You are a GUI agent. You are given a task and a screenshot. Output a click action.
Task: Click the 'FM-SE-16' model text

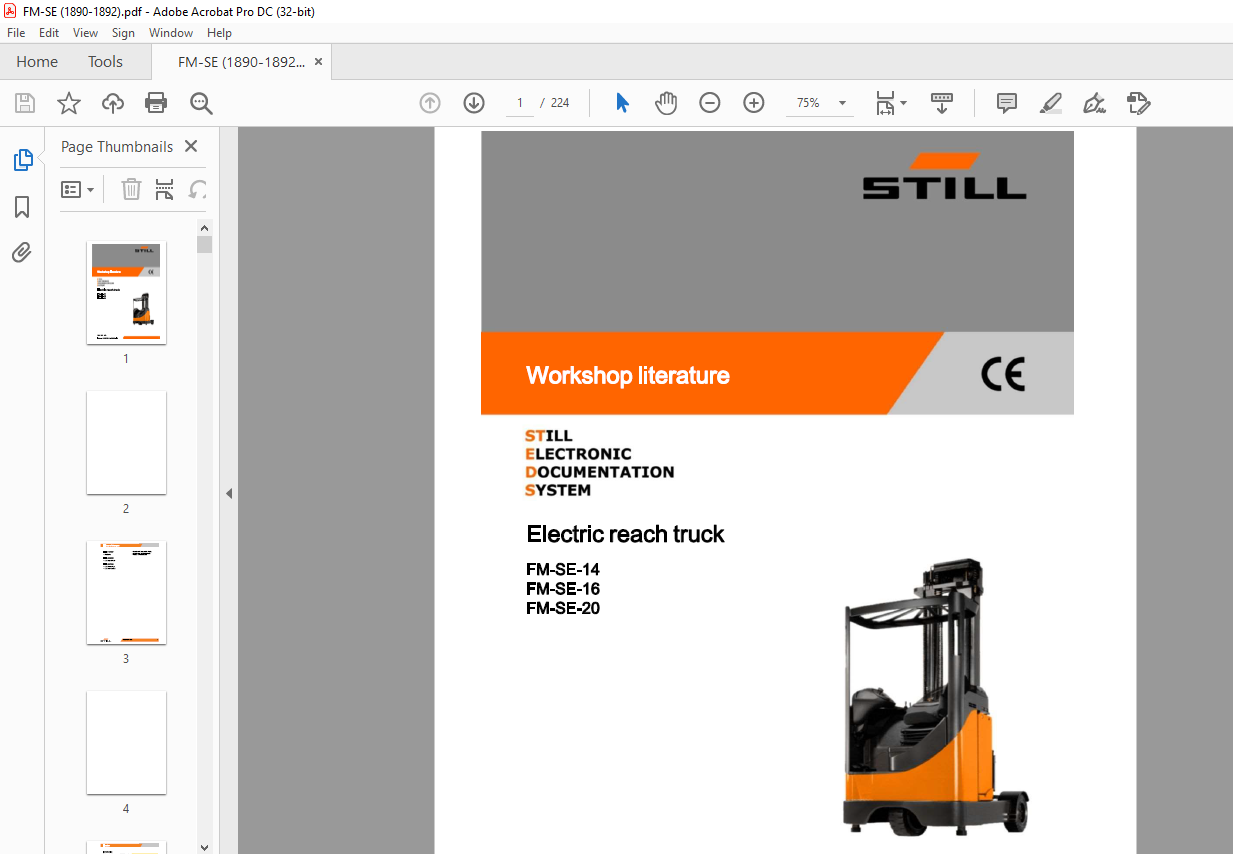tap(563, 589)
